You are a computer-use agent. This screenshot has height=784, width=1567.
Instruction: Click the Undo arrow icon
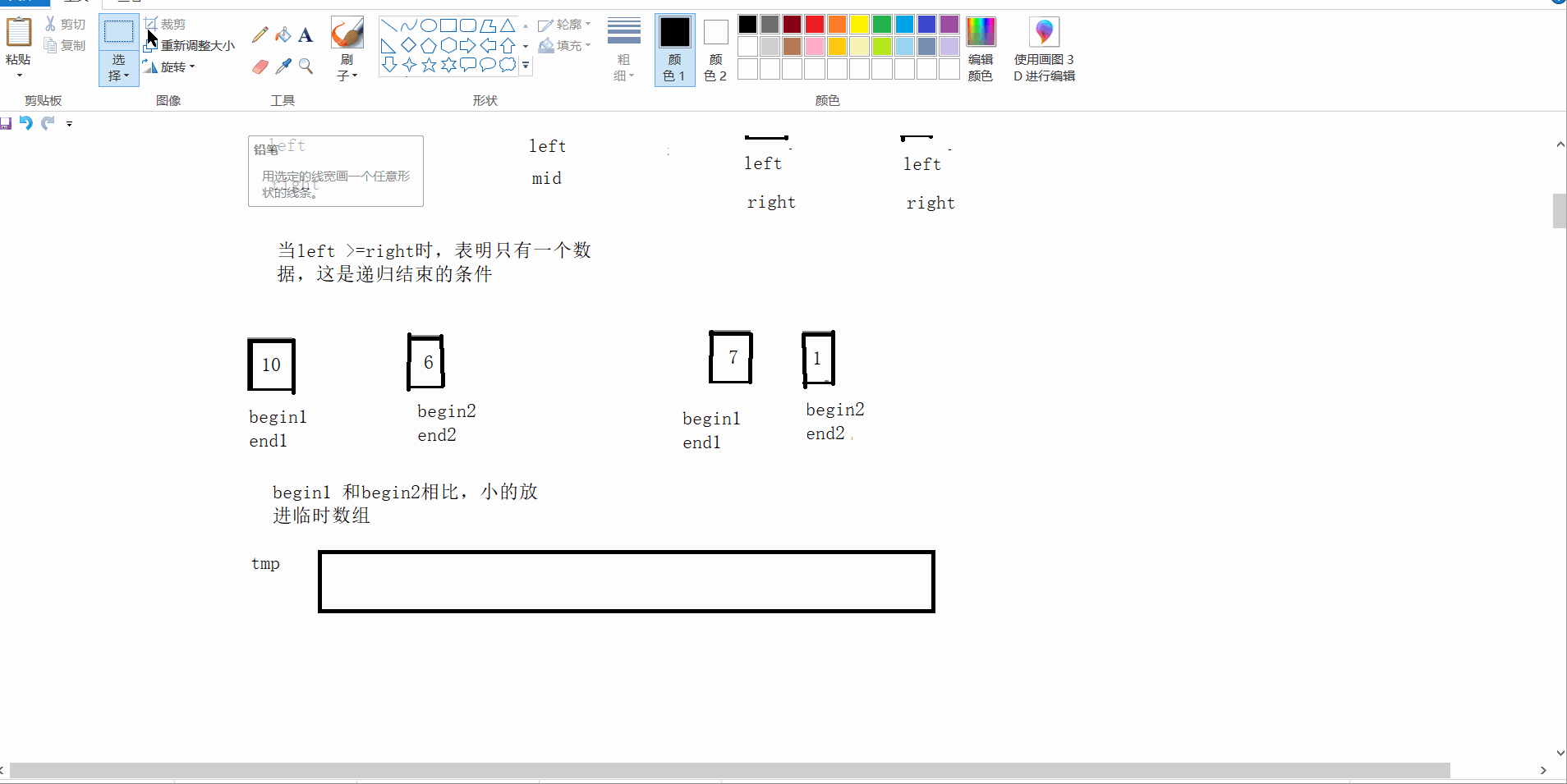pos(26,123)
